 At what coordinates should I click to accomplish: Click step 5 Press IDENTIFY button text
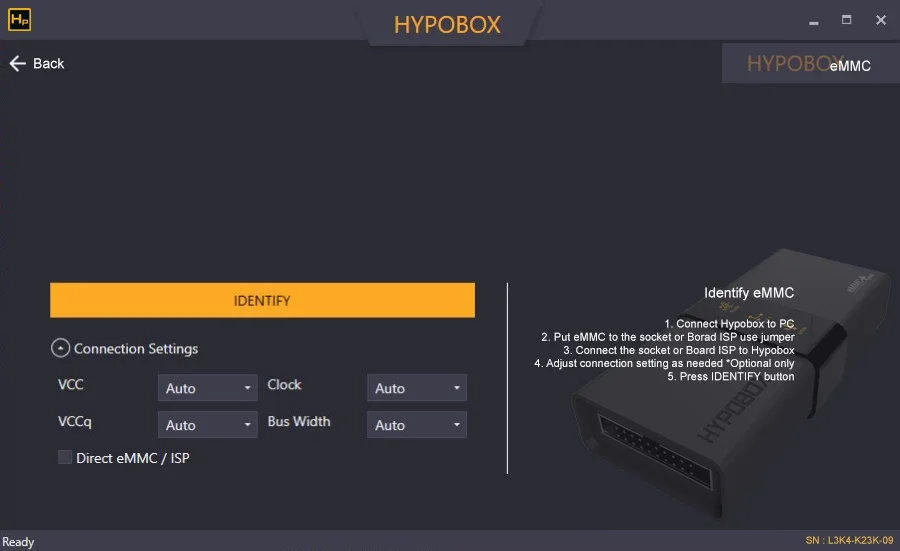pos(731,377)
